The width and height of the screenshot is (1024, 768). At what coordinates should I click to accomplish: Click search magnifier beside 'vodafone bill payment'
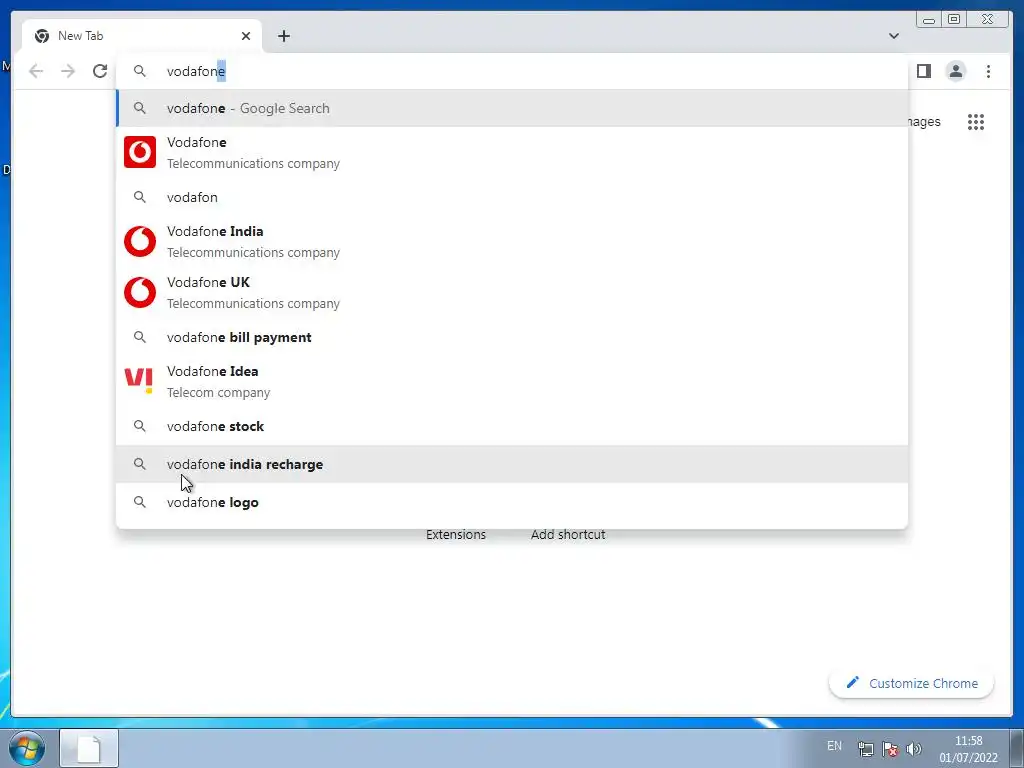[x=140, y=337]
